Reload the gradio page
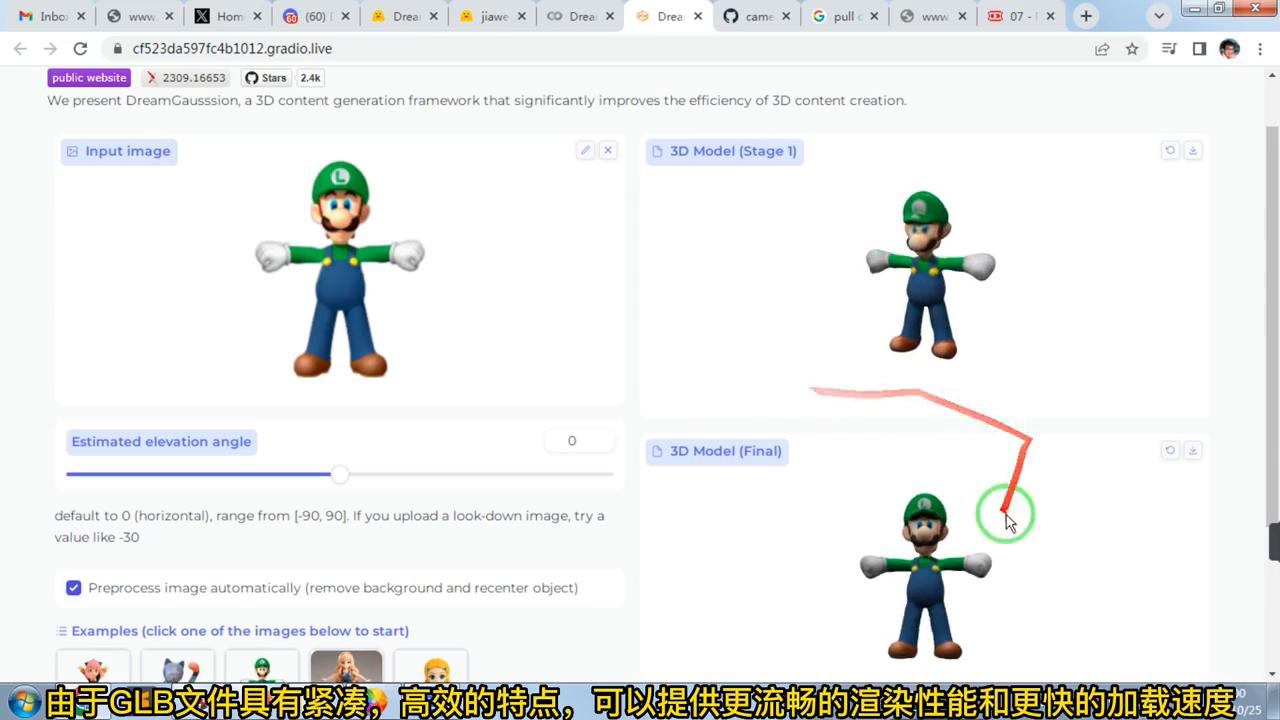1280x720 pixels. coord(80,49)
